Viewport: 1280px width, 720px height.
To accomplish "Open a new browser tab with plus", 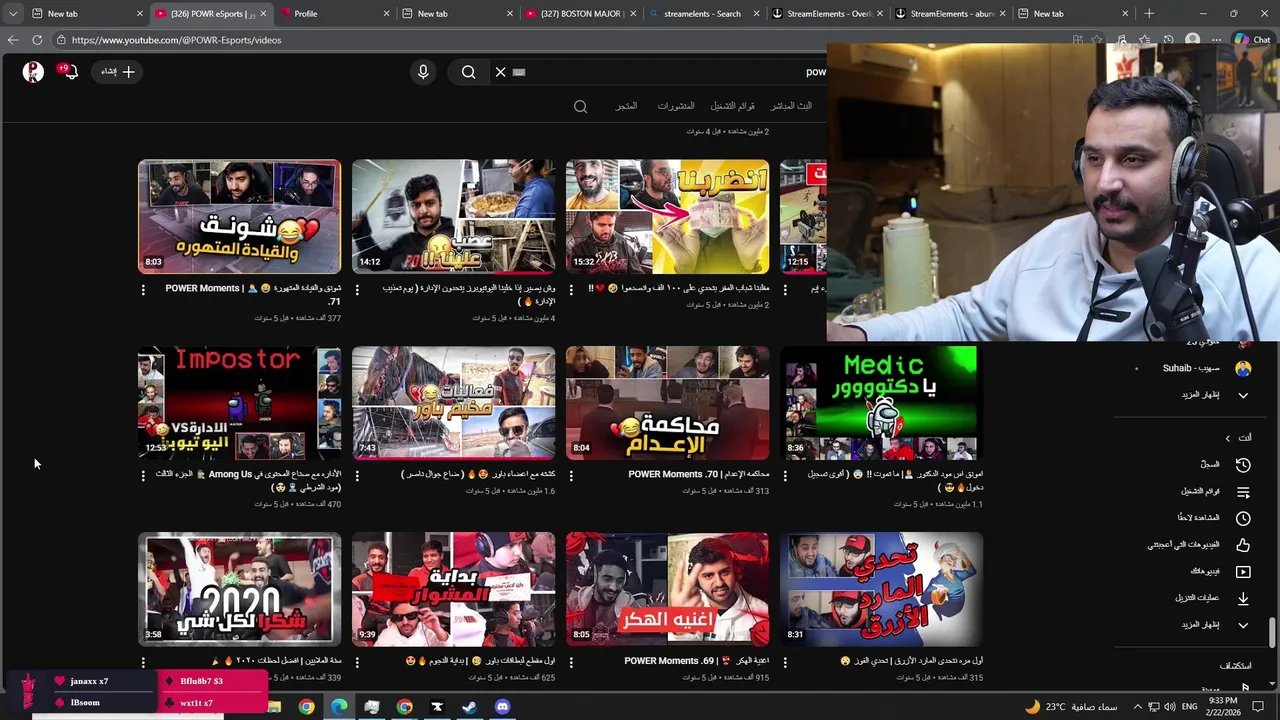I will coord(1149,14).
